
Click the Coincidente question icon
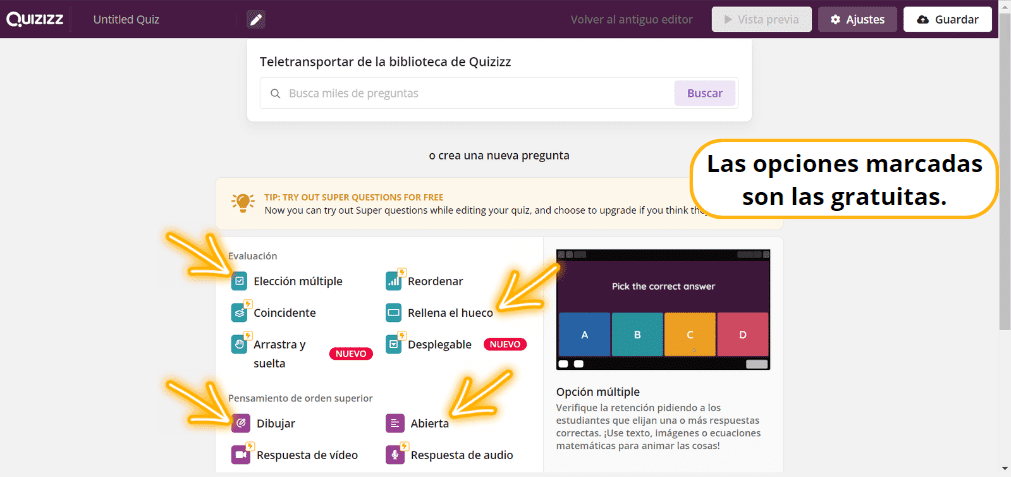239,313
